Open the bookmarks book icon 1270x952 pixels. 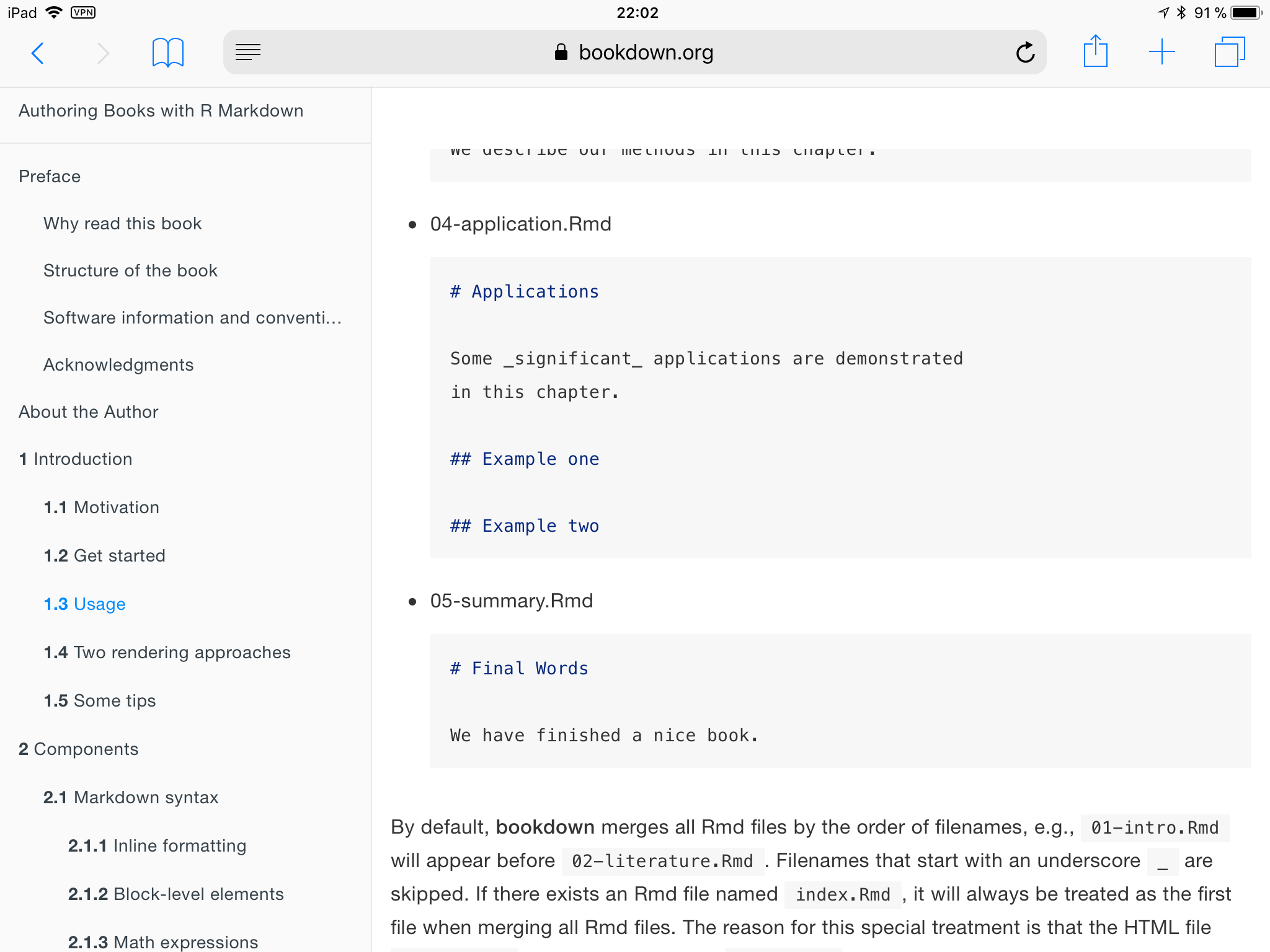[x=167, y=53]
